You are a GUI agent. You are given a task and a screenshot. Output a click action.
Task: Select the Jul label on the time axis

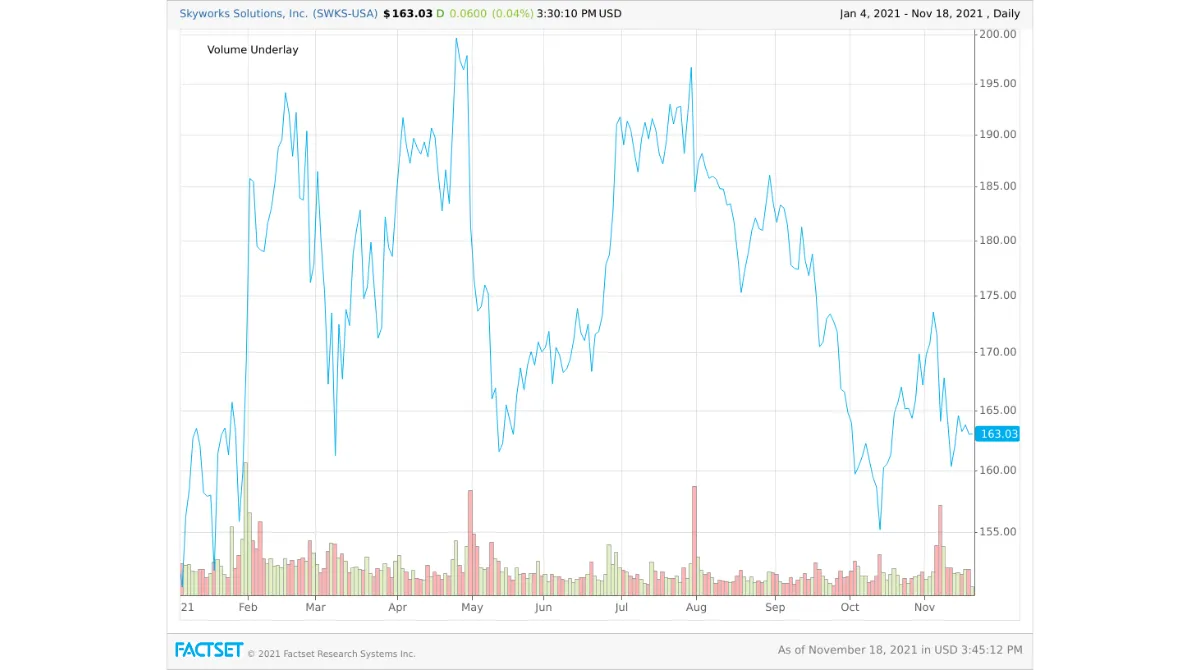pyautogui.click(x=621, y=607)
